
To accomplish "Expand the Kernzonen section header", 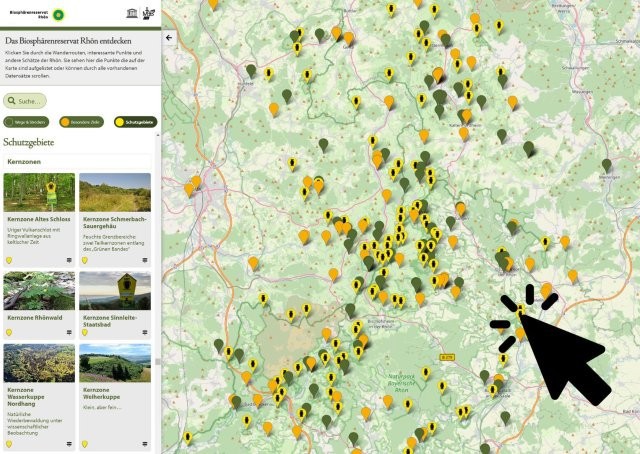I will click(24, 160).
